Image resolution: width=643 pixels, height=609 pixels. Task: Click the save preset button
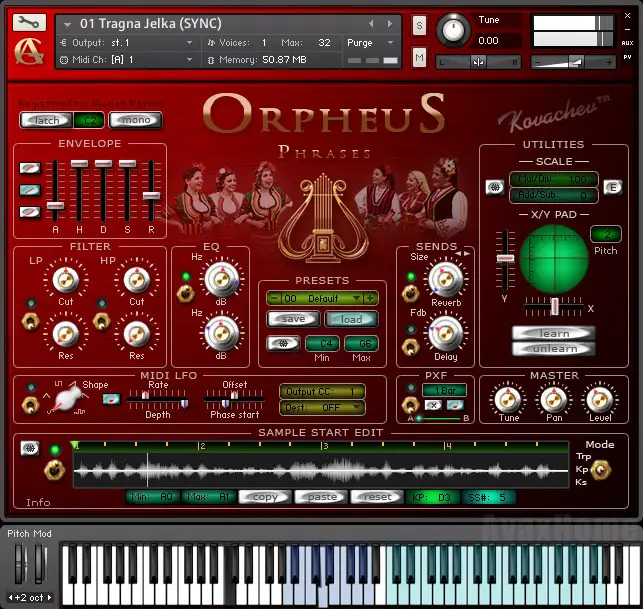click(x=293, y=319)
